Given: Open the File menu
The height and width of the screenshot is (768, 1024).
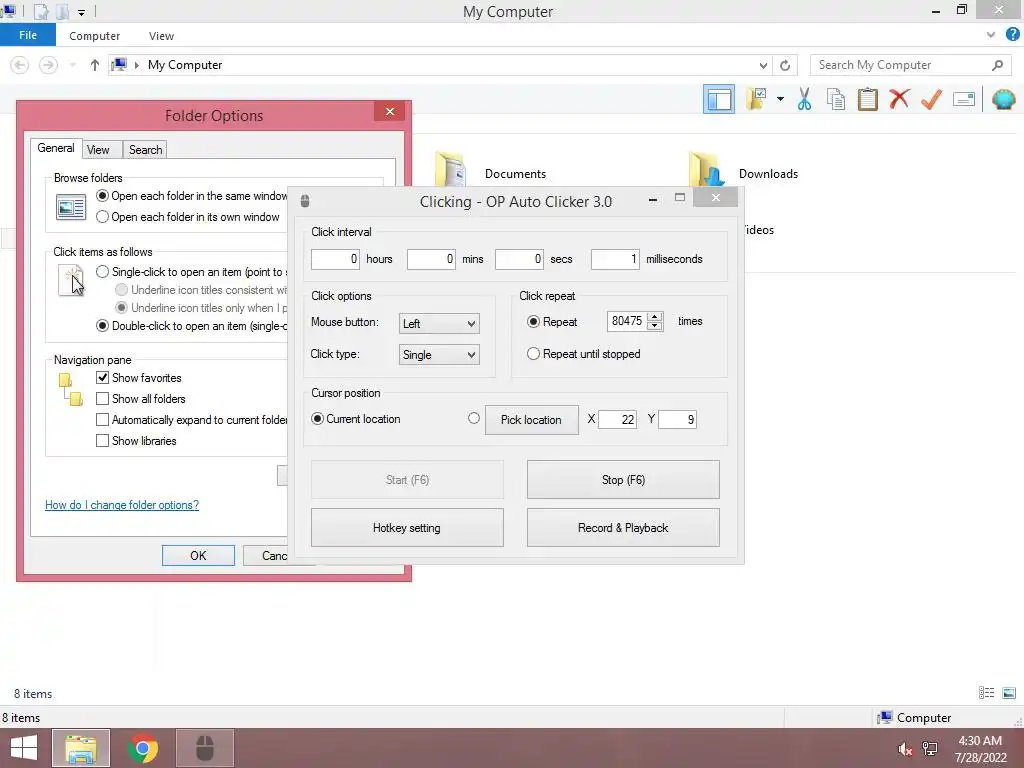Looking at the screenshot, I should (x=27, y=35).
